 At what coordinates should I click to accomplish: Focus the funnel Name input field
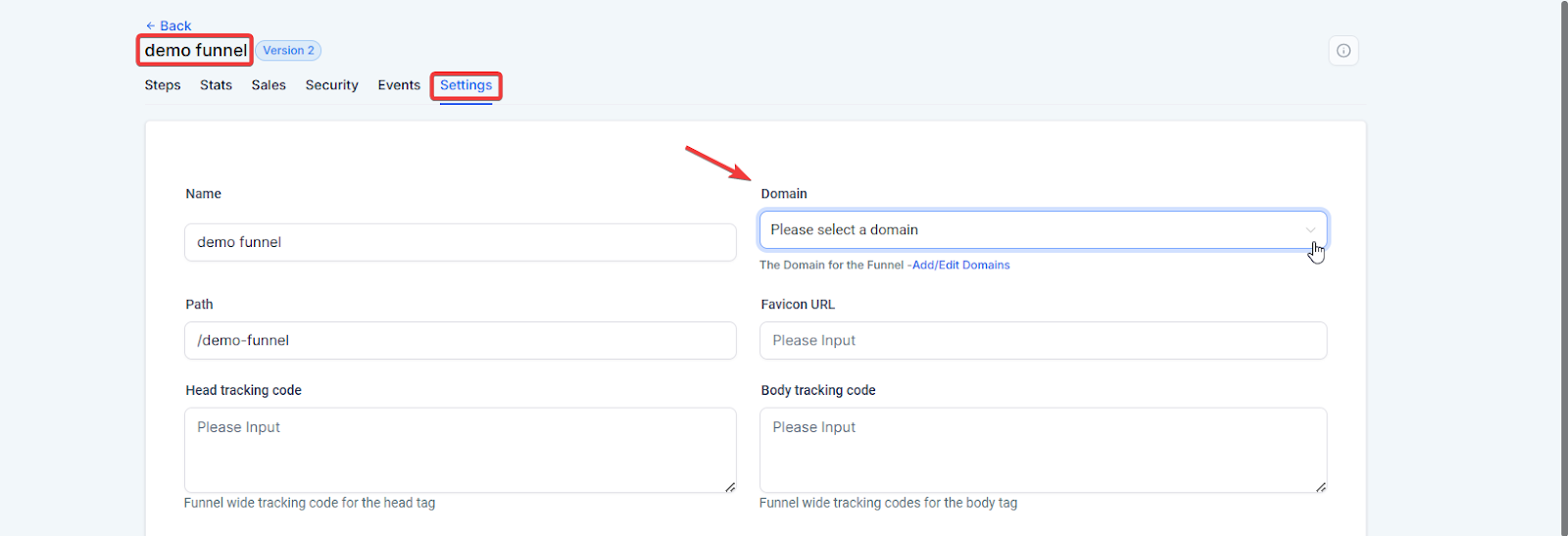coord(460,242)
